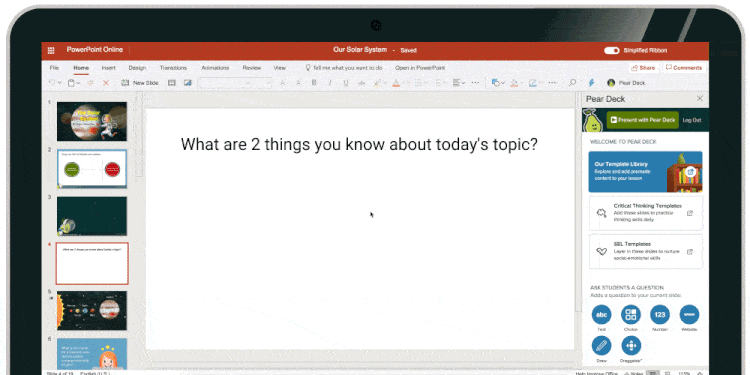Add a Draggable question icon

(x=631, y=345)
